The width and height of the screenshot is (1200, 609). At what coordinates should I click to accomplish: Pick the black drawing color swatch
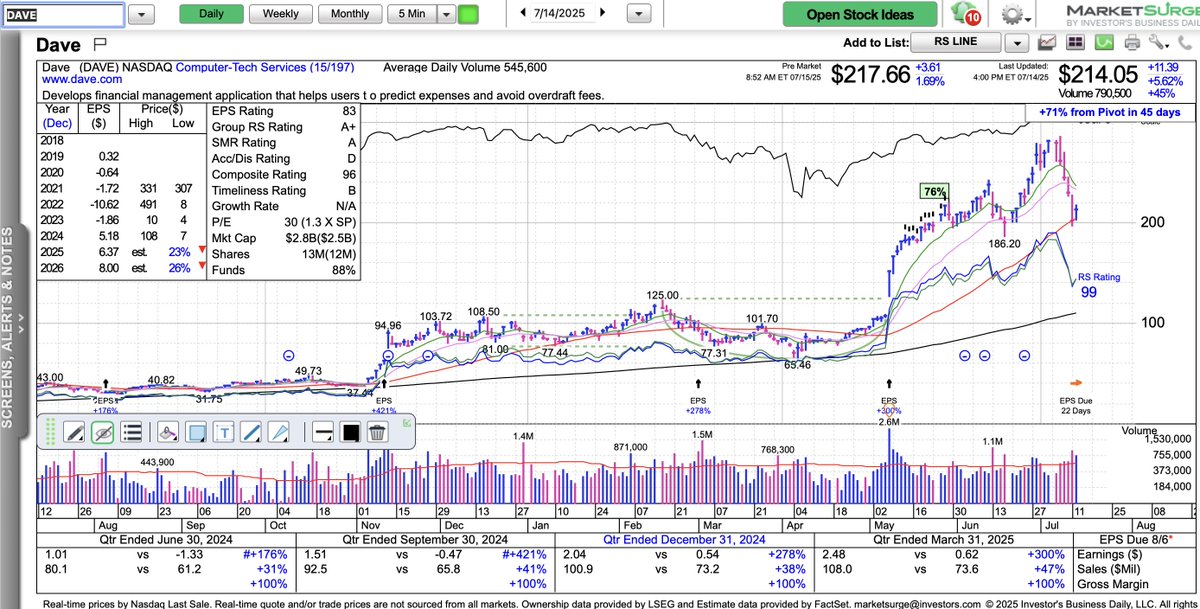pyautogui.click(x=351, y=432)
